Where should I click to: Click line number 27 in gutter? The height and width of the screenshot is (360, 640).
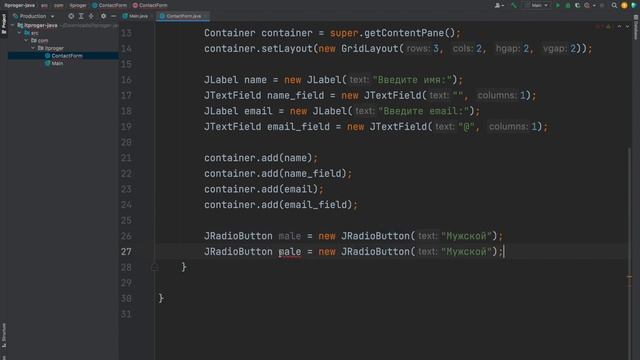pos(126,252)
